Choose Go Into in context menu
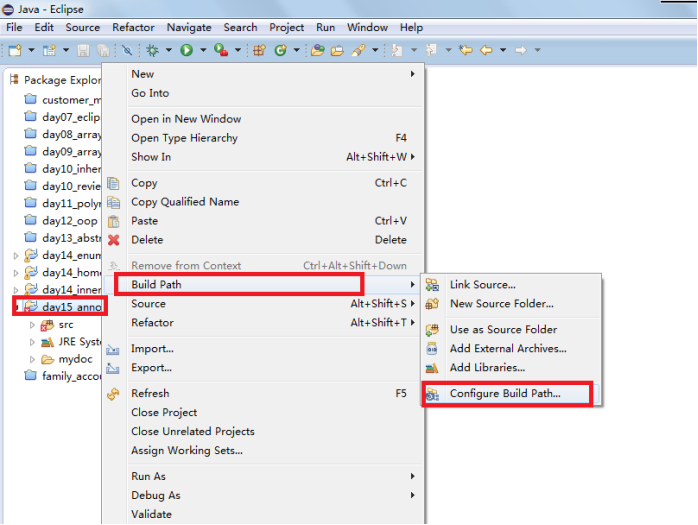Viewport: 698px width, 525px height. pos(263,93)
